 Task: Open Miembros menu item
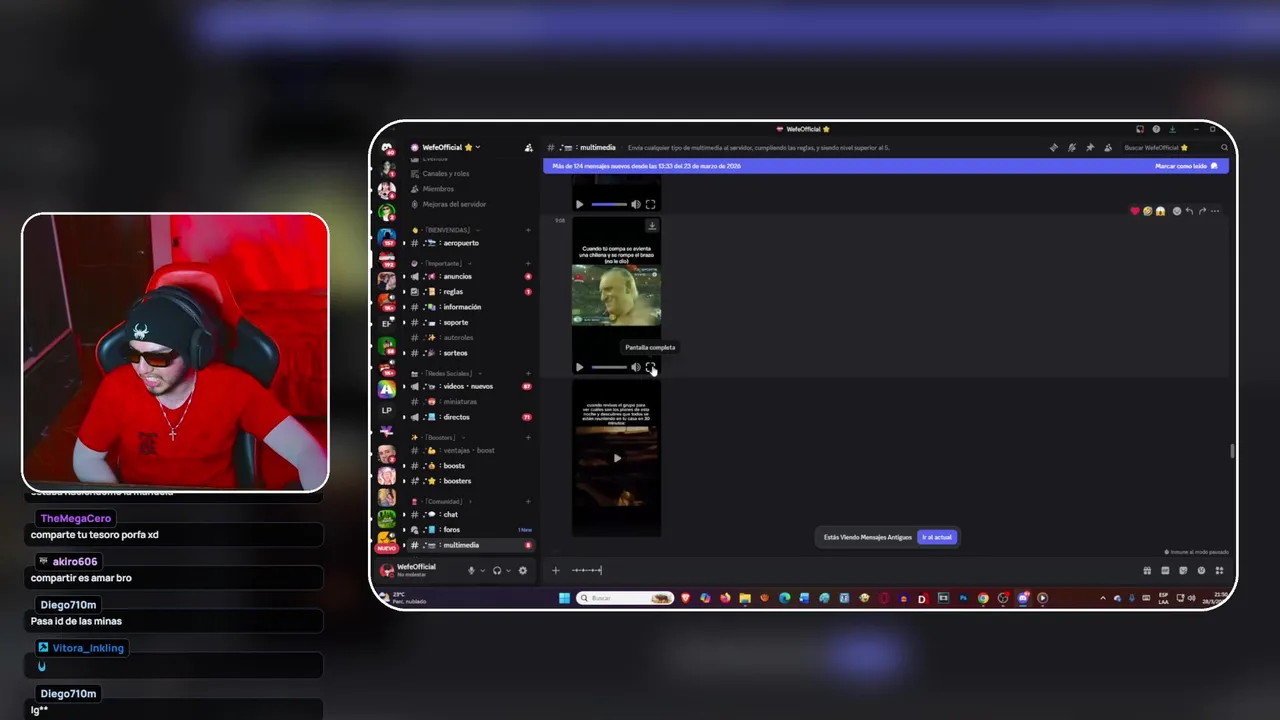pos(438,188)
